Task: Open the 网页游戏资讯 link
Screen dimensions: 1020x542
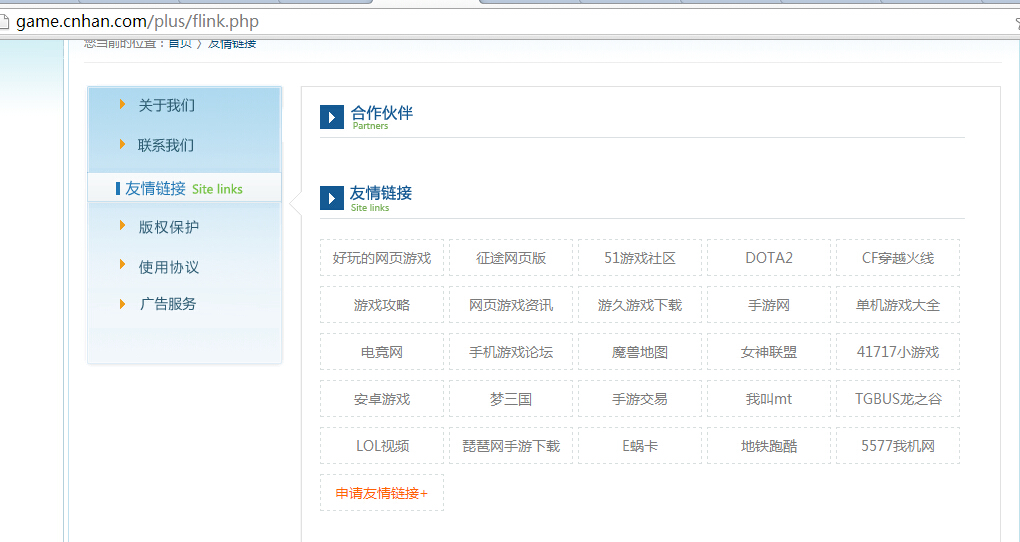Action: pyautogui.click(x=511, y=305)
